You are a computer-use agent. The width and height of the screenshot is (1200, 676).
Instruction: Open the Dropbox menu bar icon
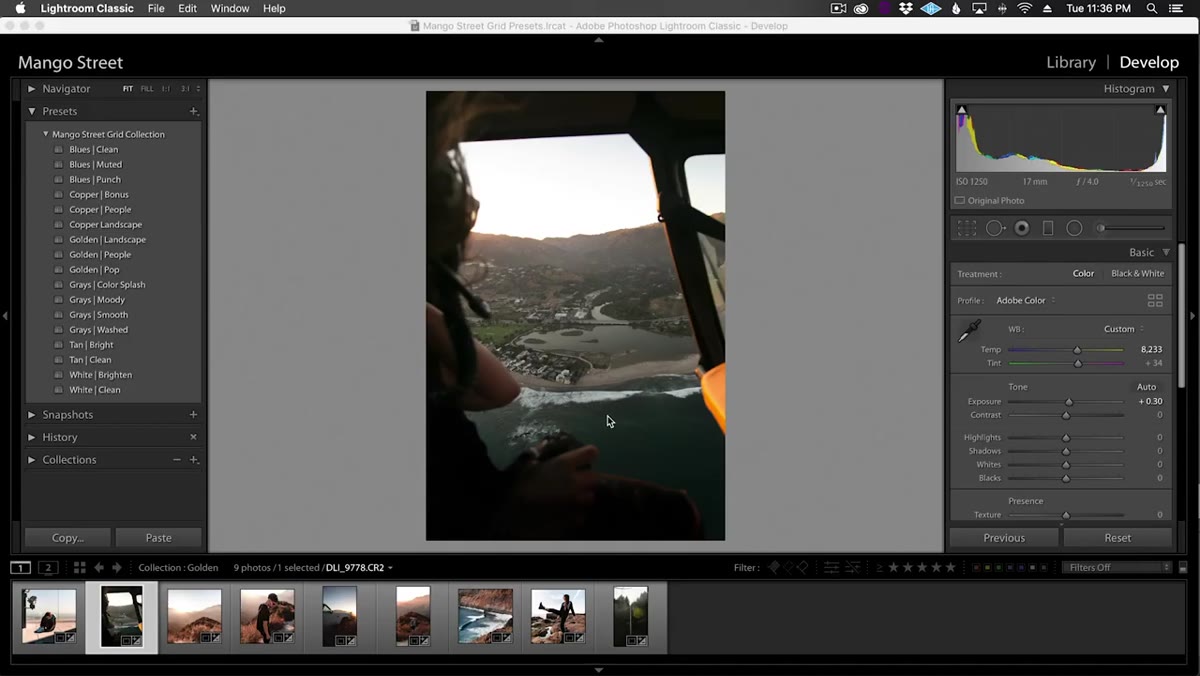point(906,8)
